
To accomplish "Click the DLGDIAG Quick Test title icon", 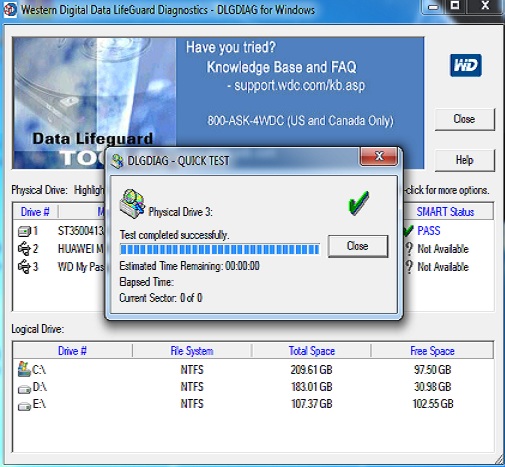I will coord(117,161).
